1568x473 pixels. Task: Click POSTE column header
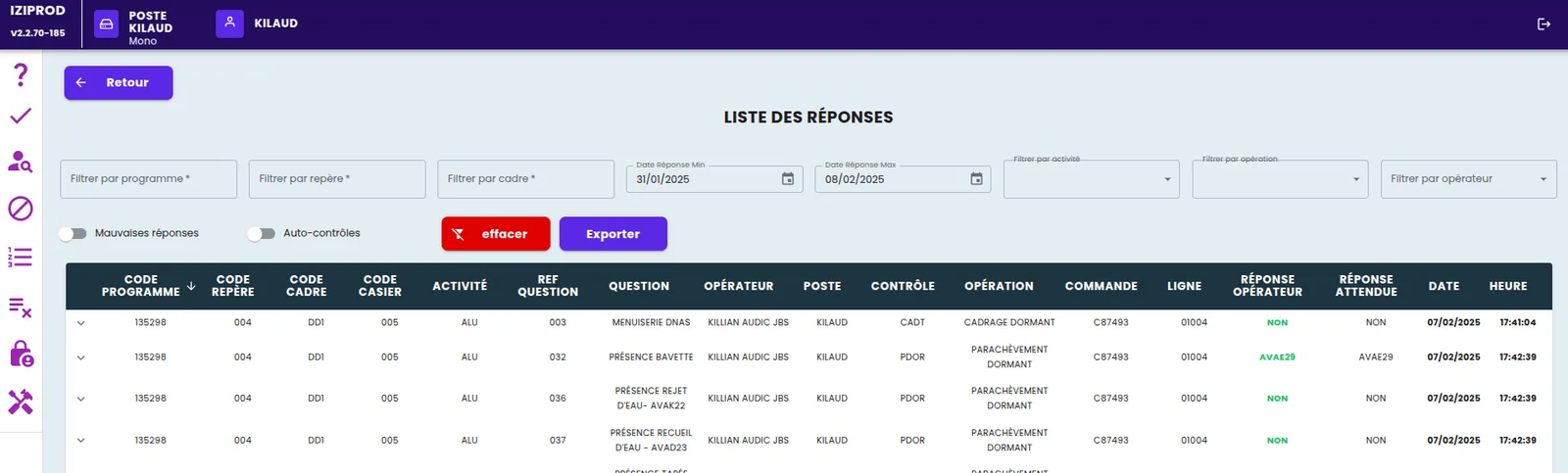(822, 286)
